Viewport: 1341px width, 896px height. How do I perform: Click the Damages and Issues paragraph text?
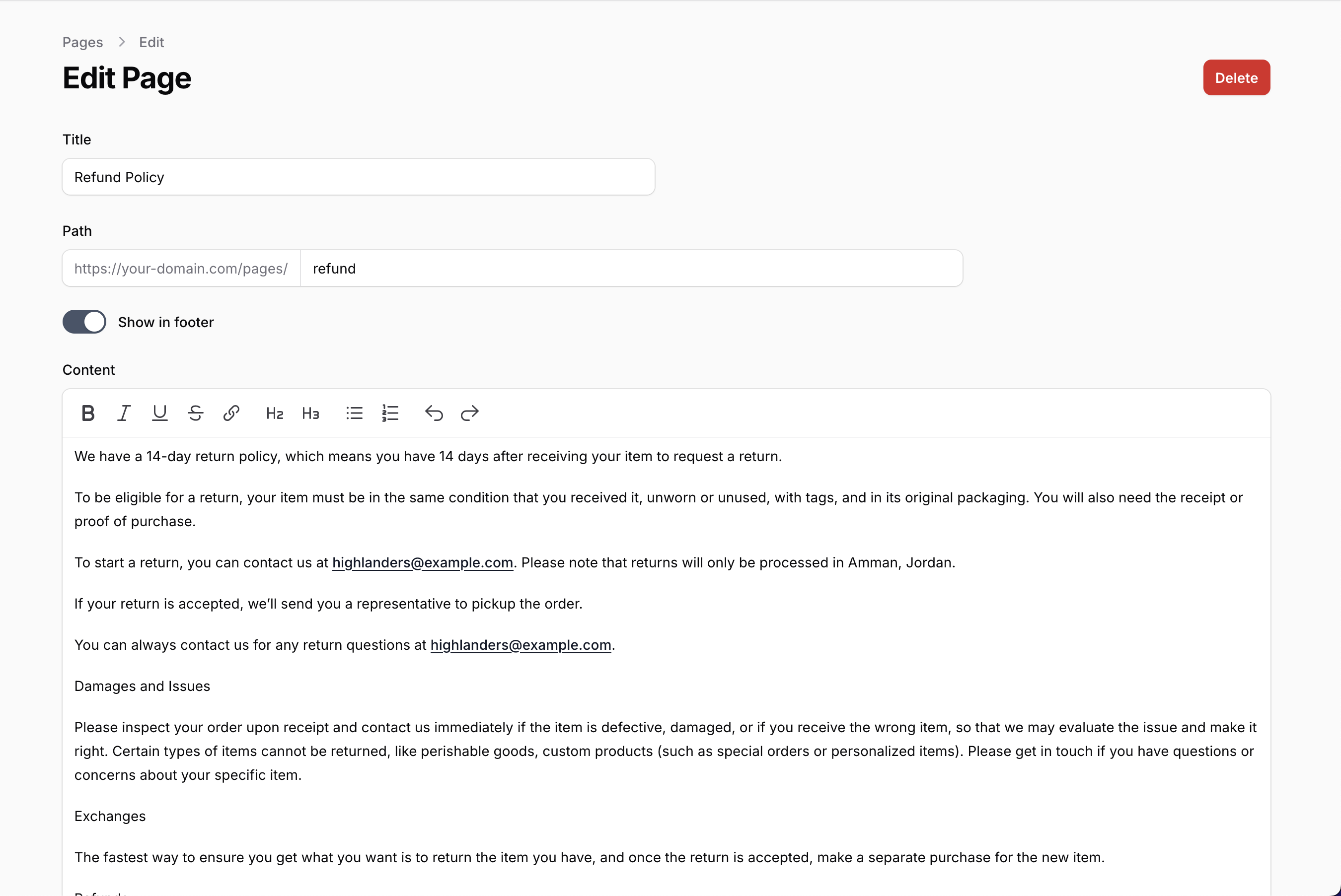(143, 687)
